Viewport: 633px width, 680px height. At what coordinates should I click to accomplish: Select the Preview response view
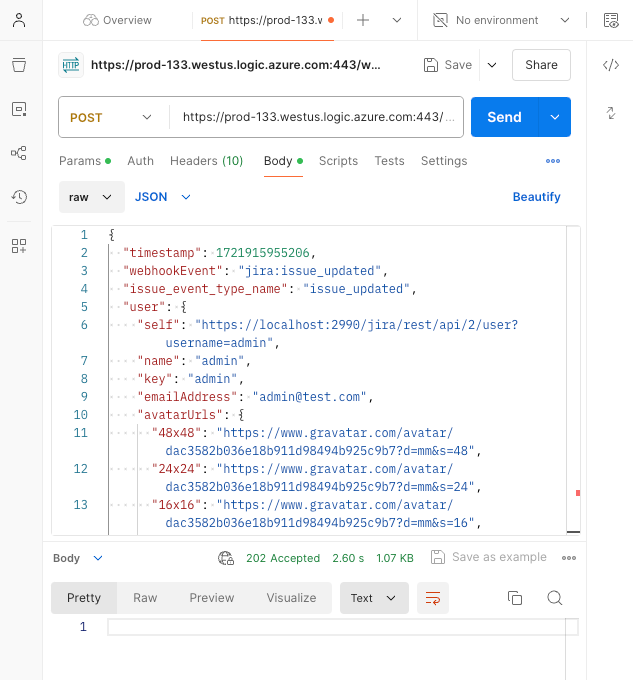click(x=212, y=598)
